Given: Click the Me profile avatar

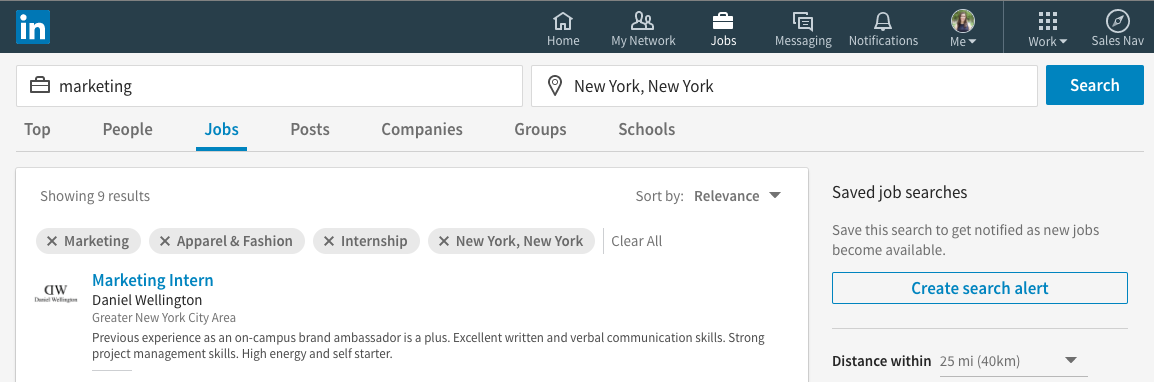Looking at the screenshot, I should tap(963, 21).
